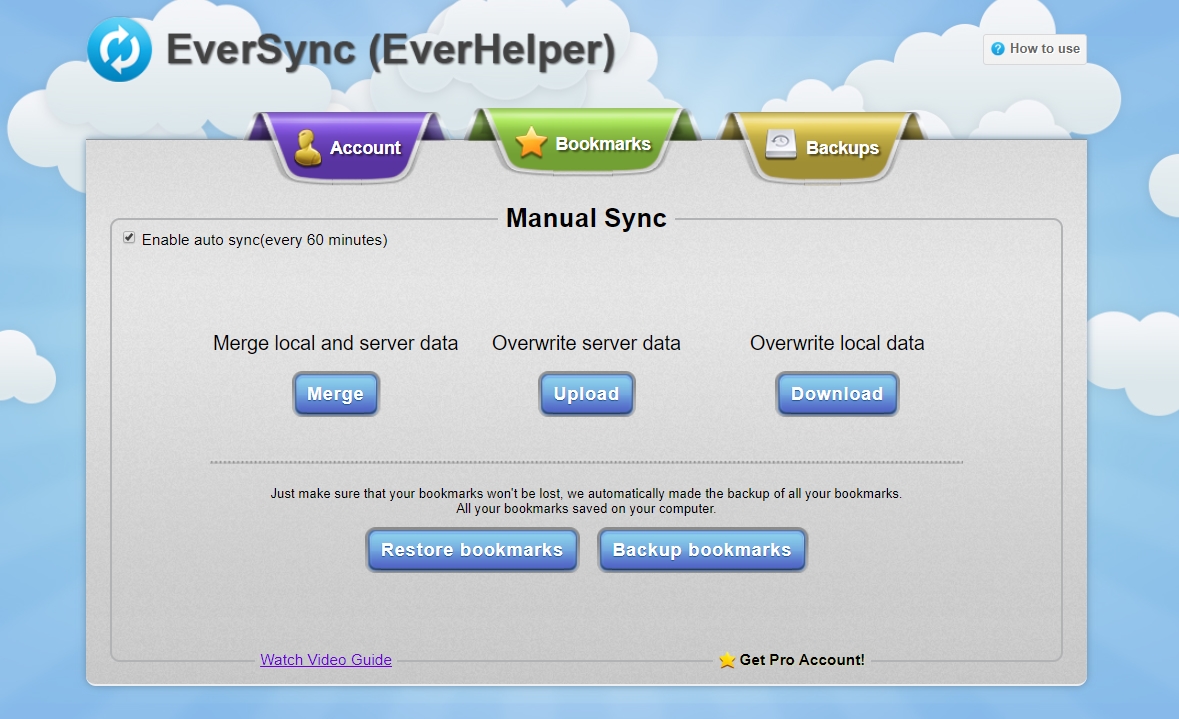Click the Get Pro Account! link text
This screenshot has height=719, width=1179.
point(802,660)
